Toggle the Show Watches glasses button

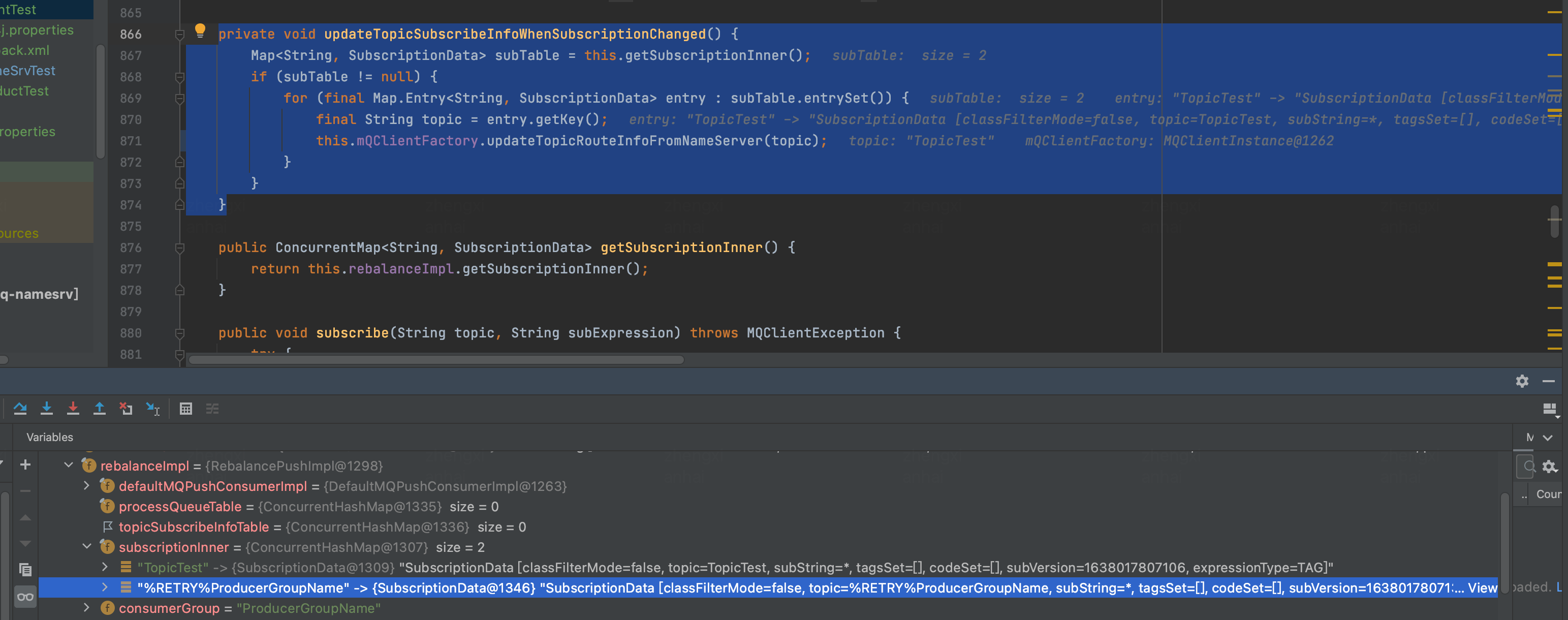tap(25, 596)
